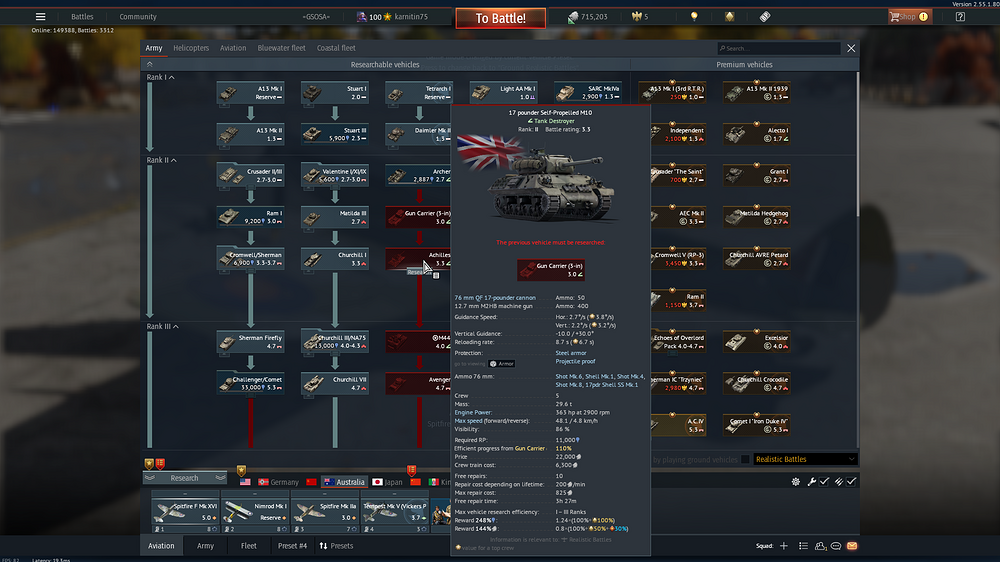Select the Coastal fleet tab

335,48
